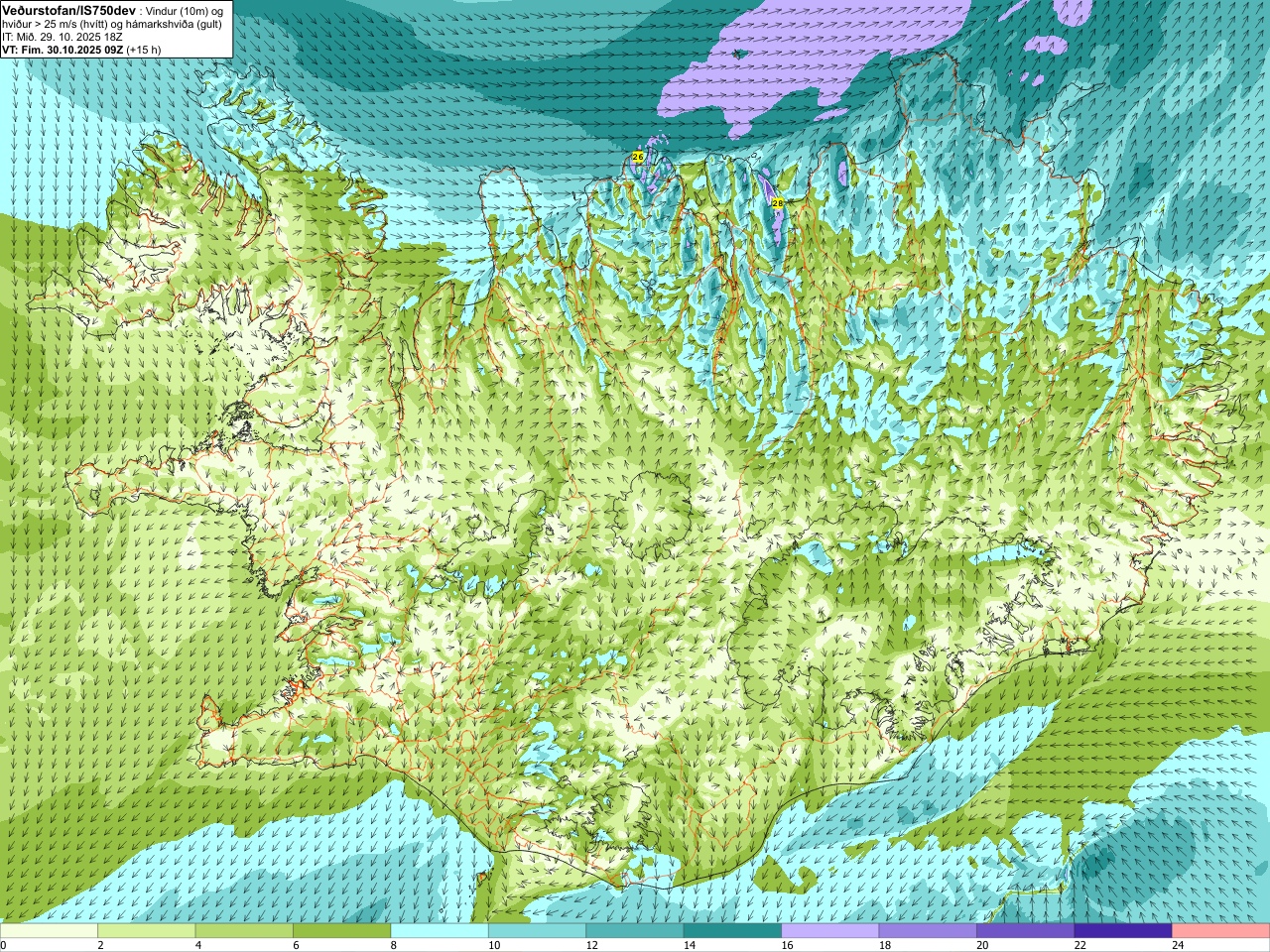Select the cyan 10–12 m/s legend swatch
Screen dimensions: 1270x952
coord(537,931)
